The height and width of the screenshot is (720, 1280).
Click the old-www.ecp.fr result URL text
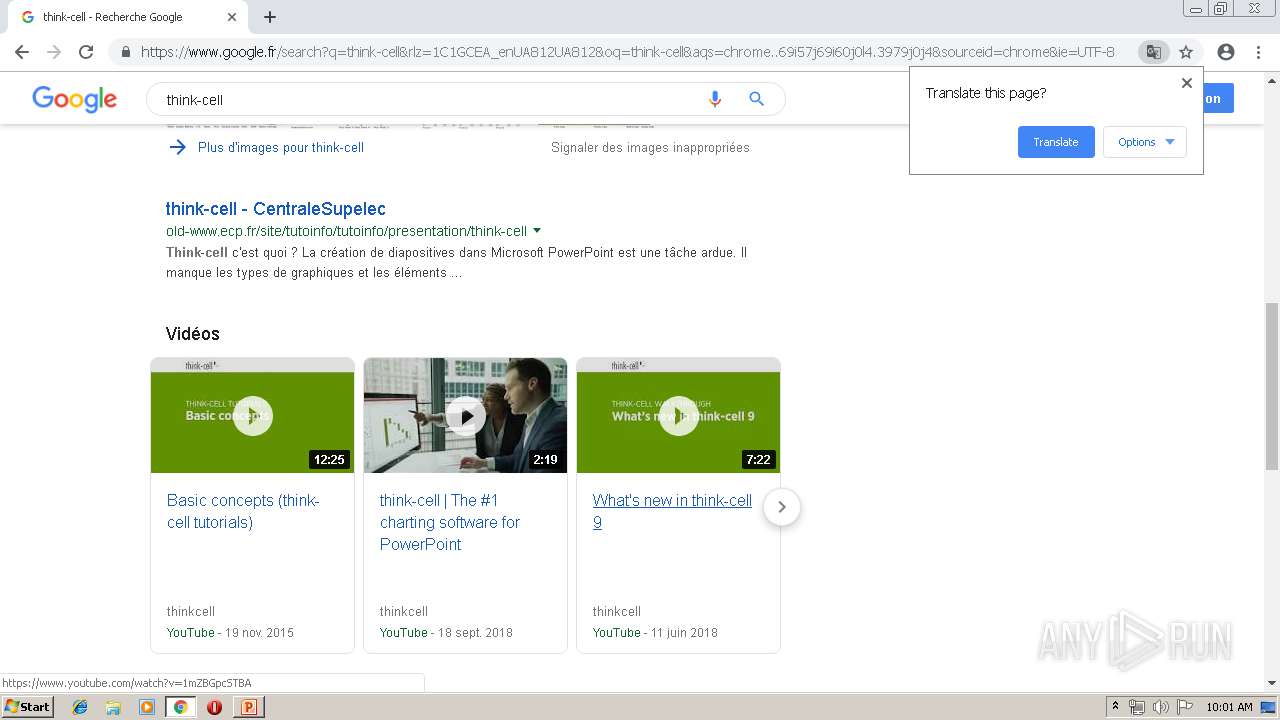[346, 231]
